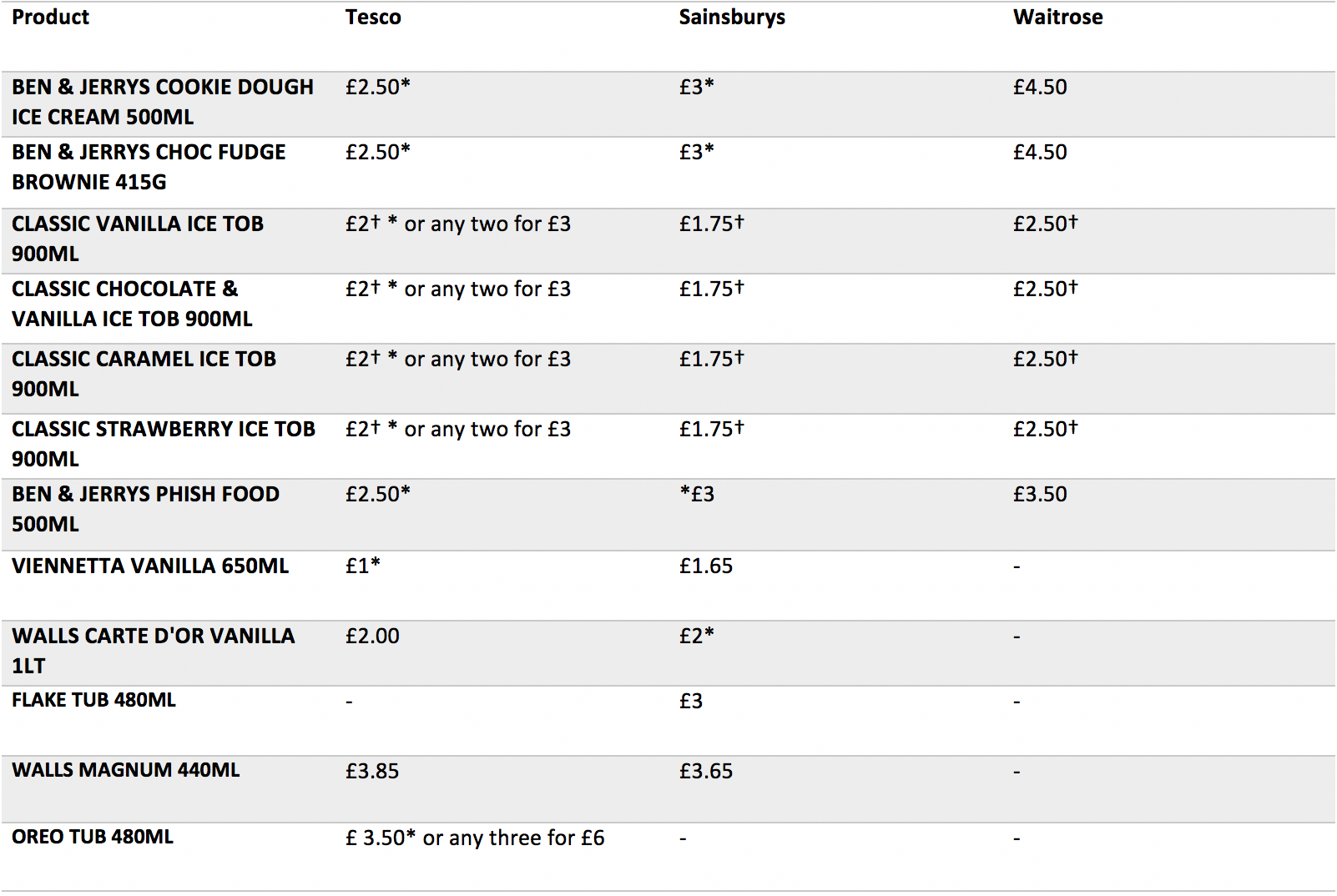This screenshot has width=1337, height=896.
Task: Click Classic Caramel Ice Tob product cell
Action: click(144, 374)
